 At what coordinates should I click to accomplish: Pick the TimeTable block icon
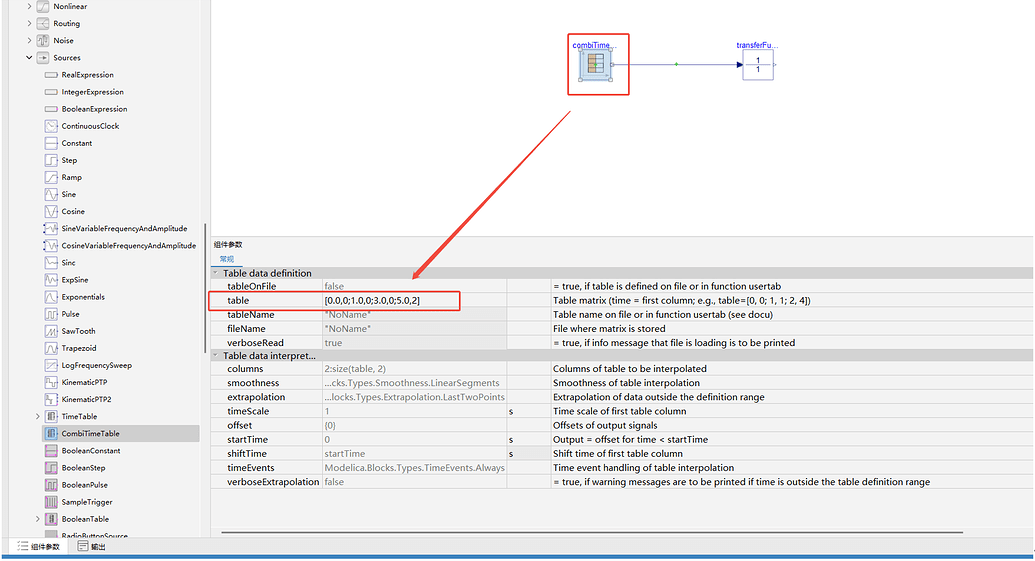click(51, 416)
